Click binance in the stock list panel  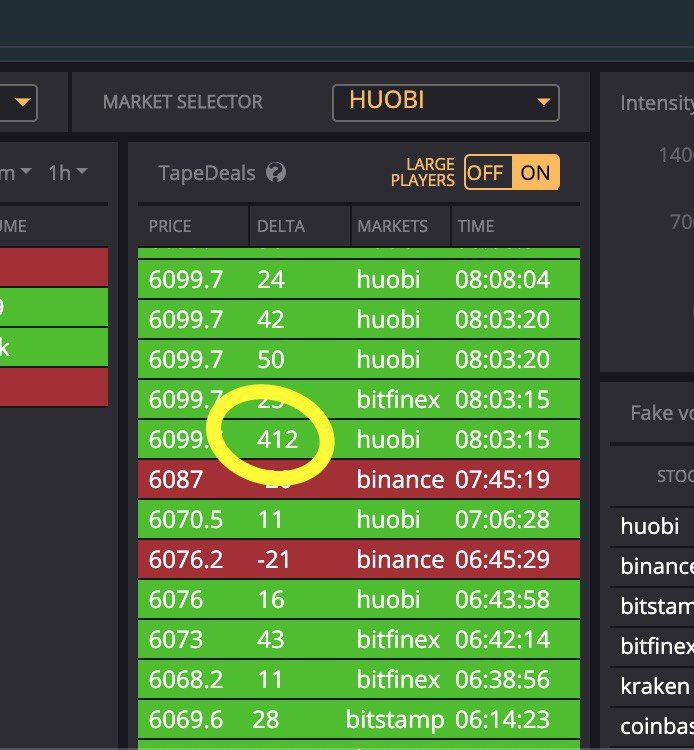[652, 567]
